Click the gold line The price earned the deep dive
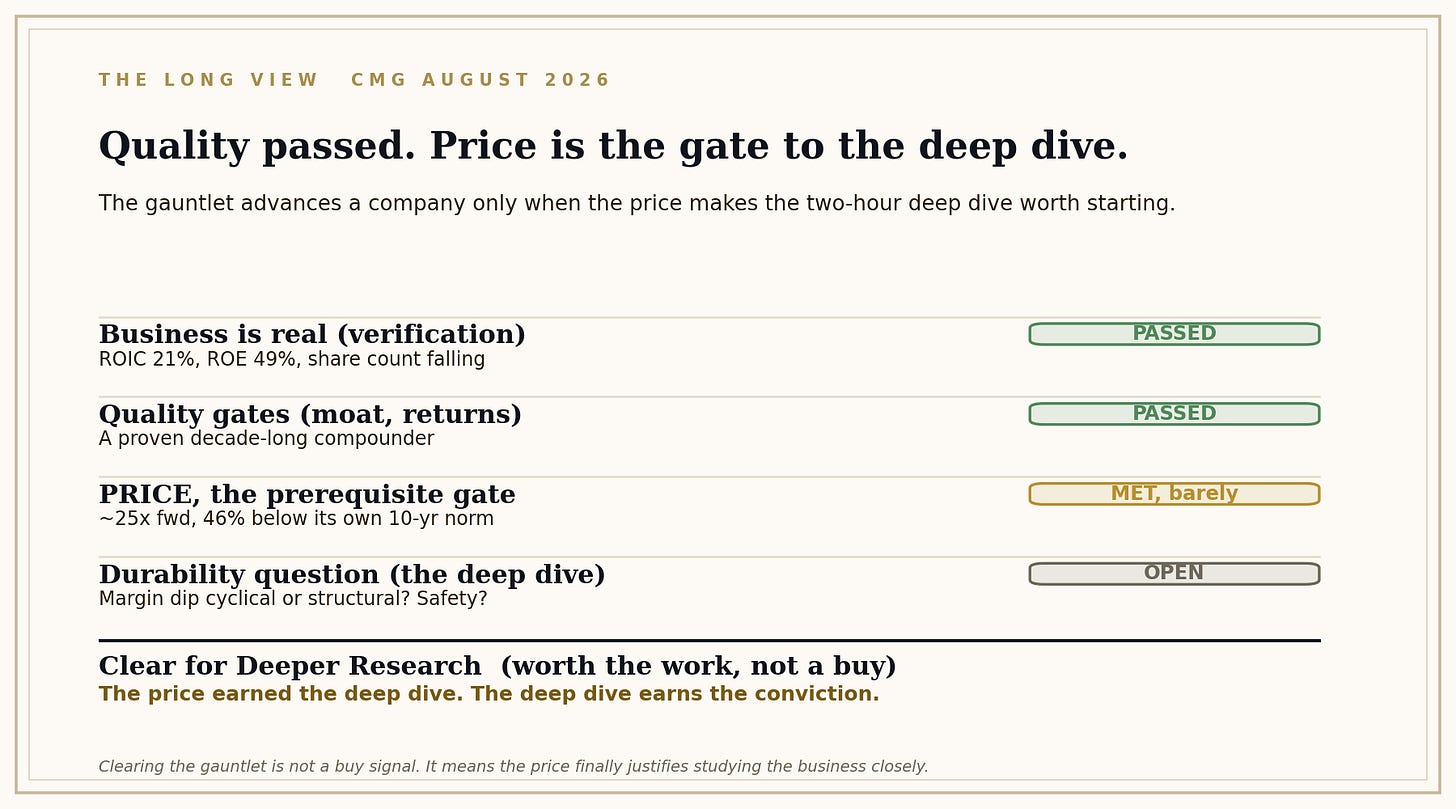The width and height of the screenshot is (1456, 809). 489,694
